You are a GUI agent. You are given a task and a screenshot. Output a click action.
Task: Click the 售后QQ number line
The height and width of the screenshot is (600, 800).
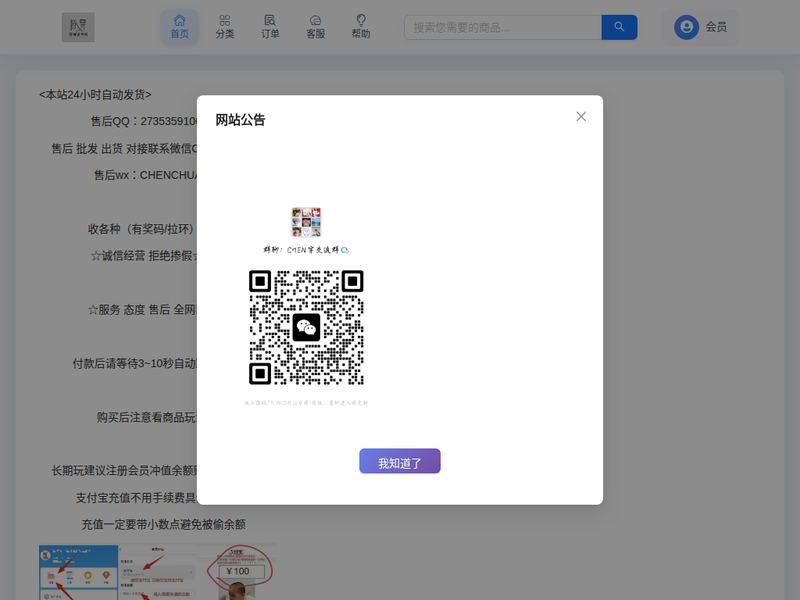click(144, 121)
